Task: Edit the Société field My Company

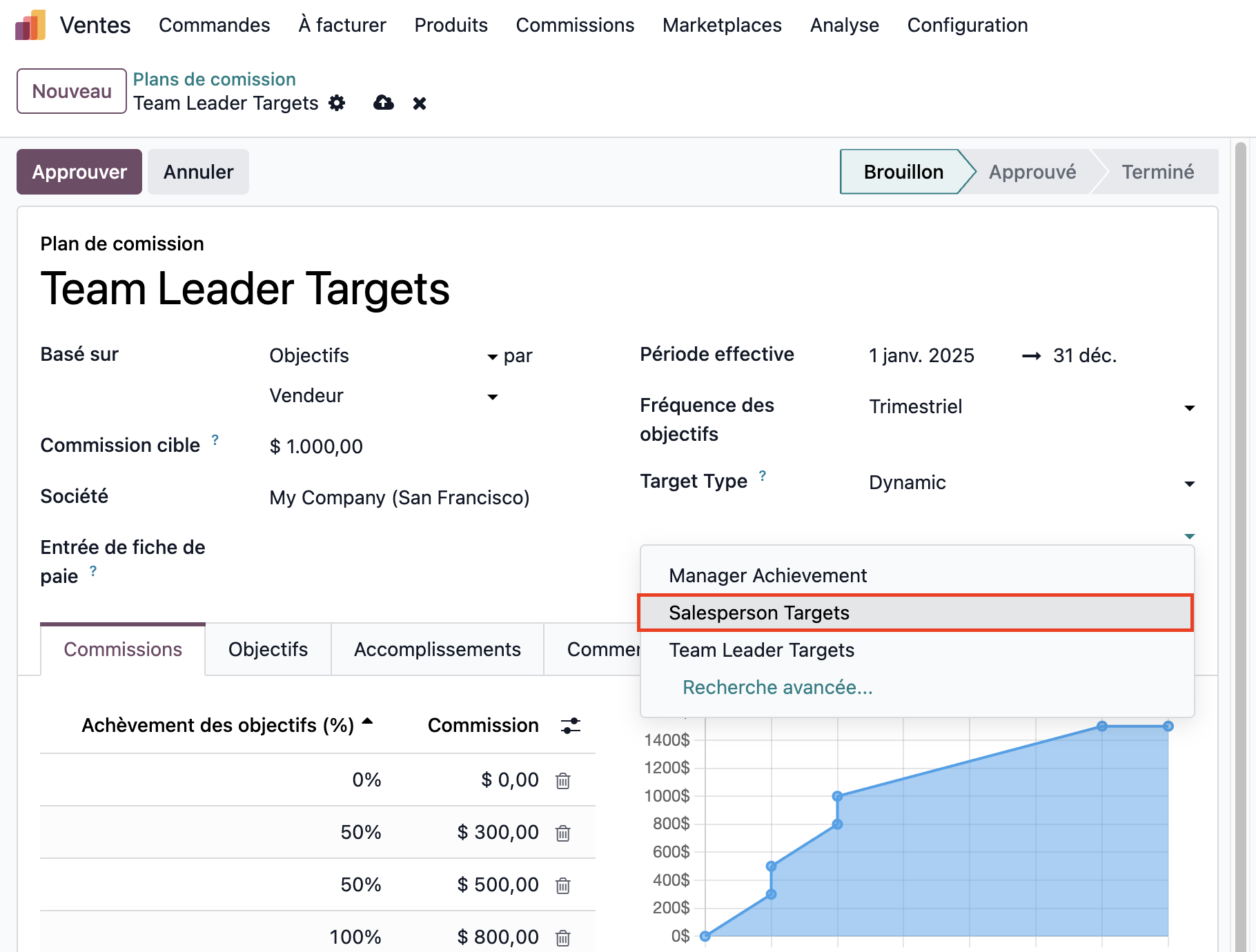Action: point(400,498)
